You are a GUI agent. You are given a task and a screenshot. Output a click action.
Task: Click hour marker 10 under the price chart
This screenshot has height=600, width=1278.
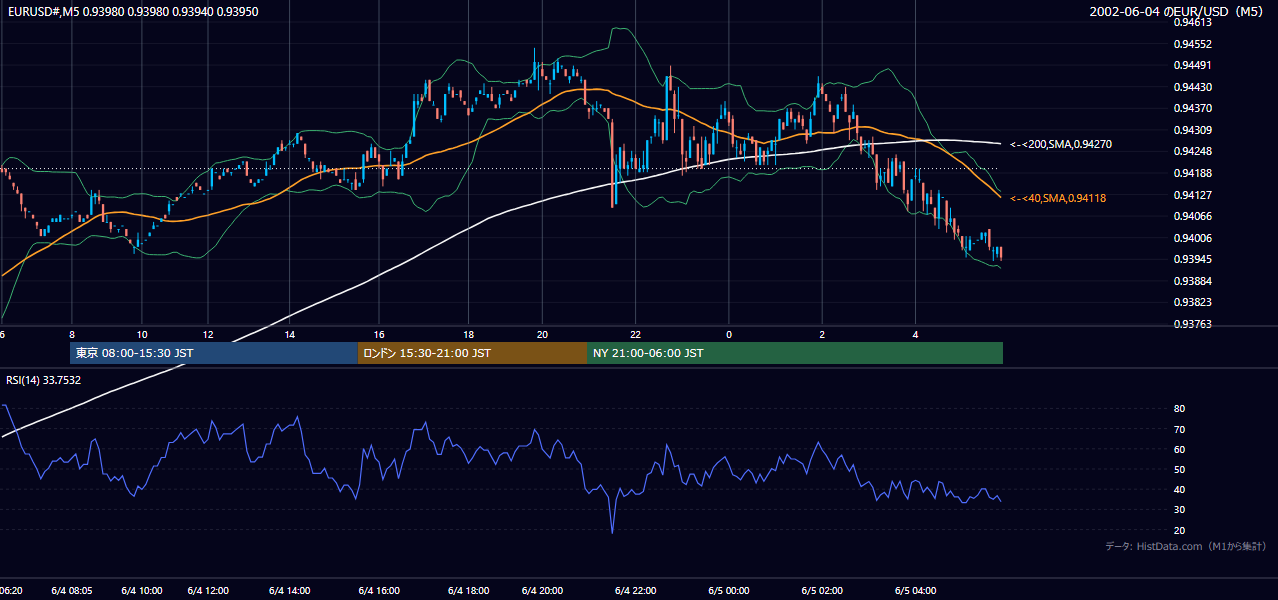pyautogui.click(x=142, y=334)
